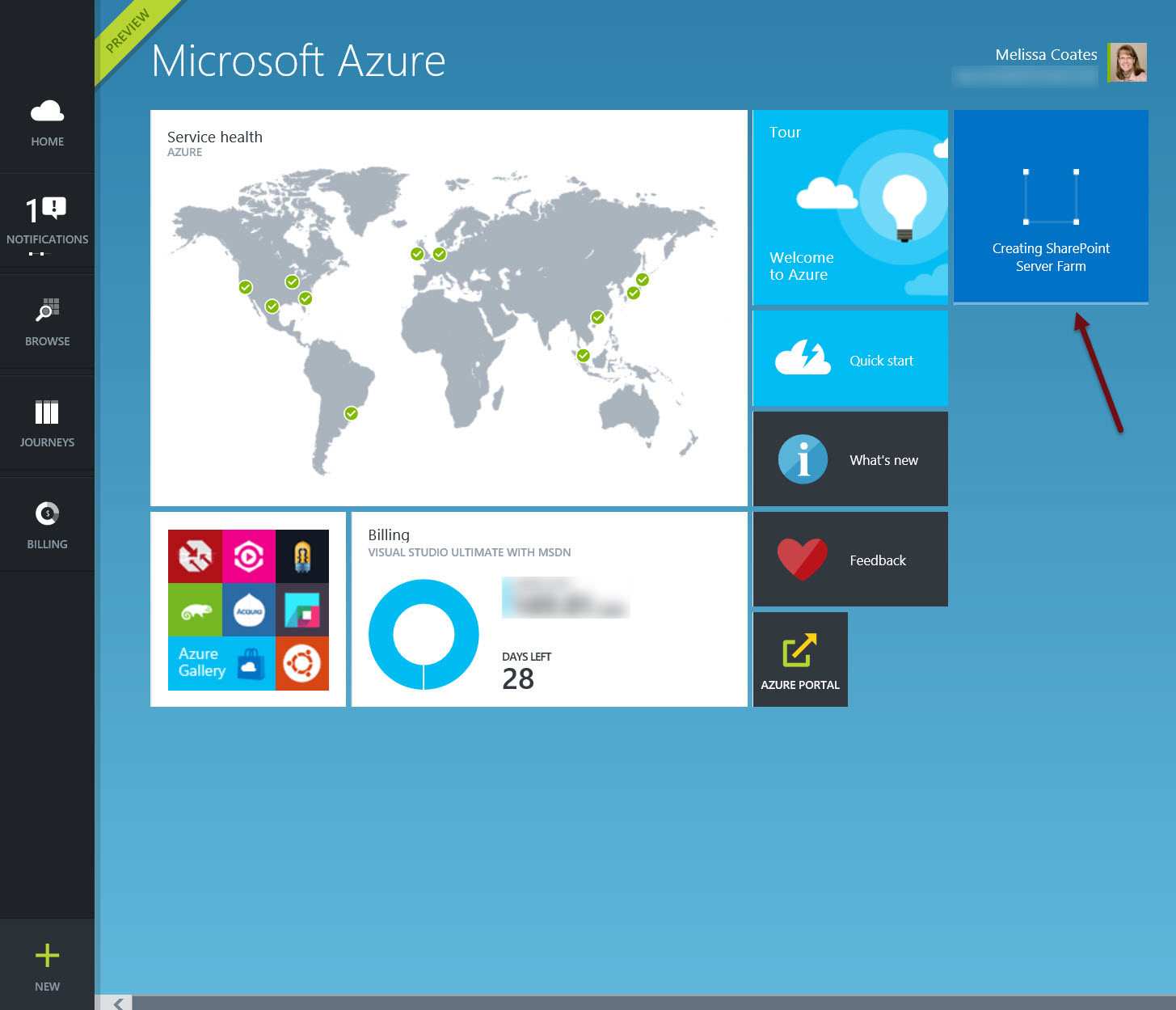Click the West US health checkmark
Viewport: 1176px width, 1010px height.
[x=246, y=287]
